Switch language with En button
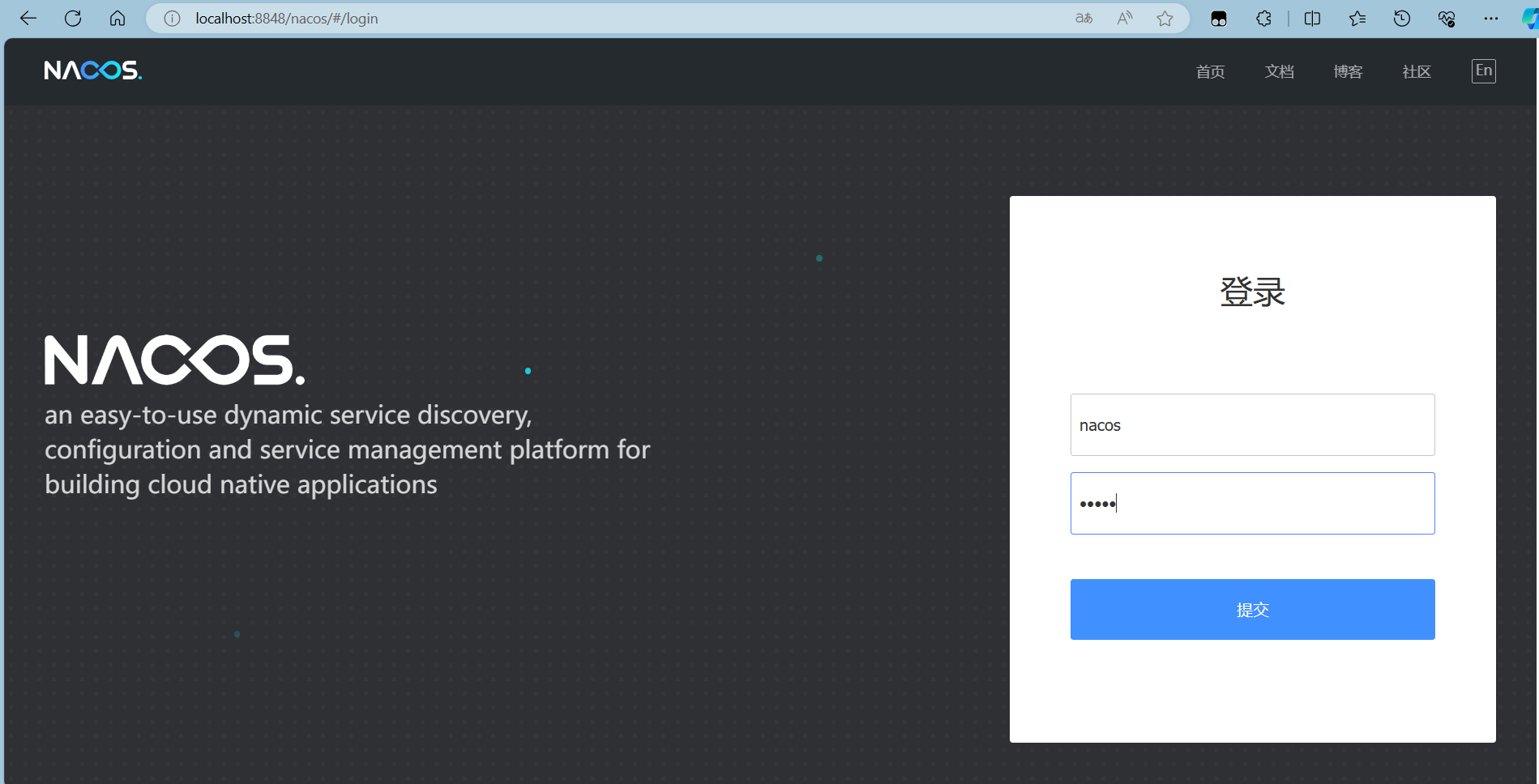Screen dimensions: 1539x784 [x=1484, y=71]
